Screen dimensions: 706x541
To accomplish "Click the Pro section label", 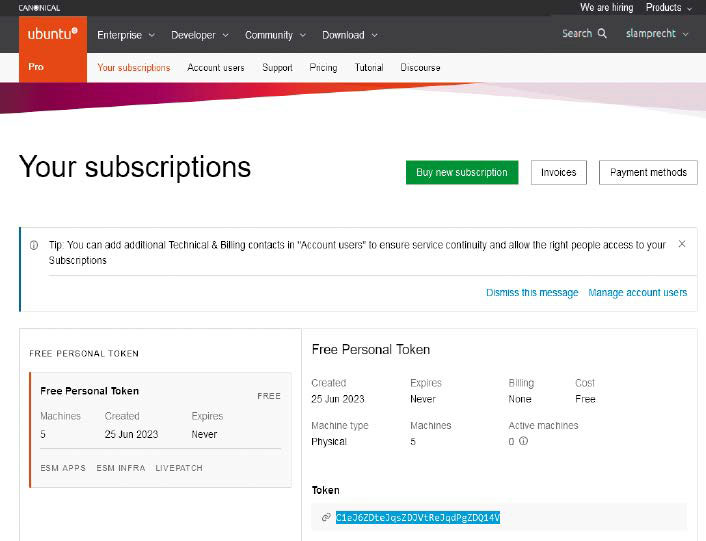I will tap(36, 67).
